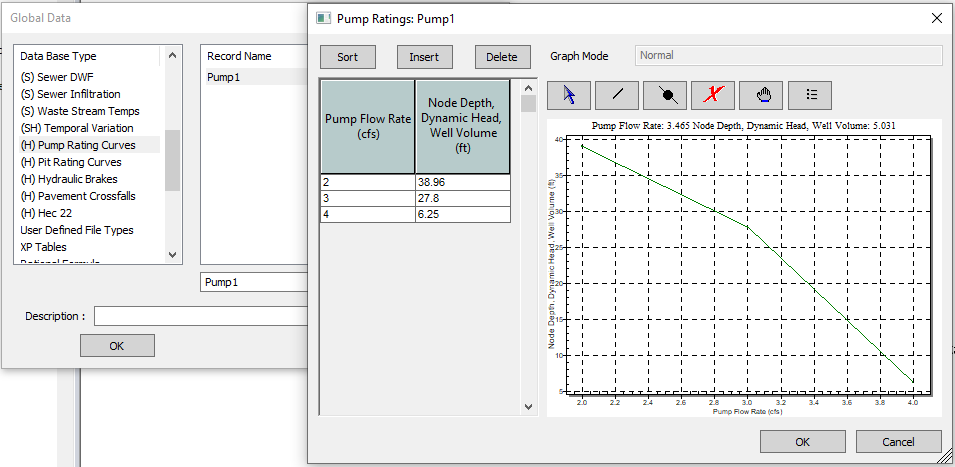Click the Pump1 record name input field
Screen dimensions: 955x467
pos(254,283)
